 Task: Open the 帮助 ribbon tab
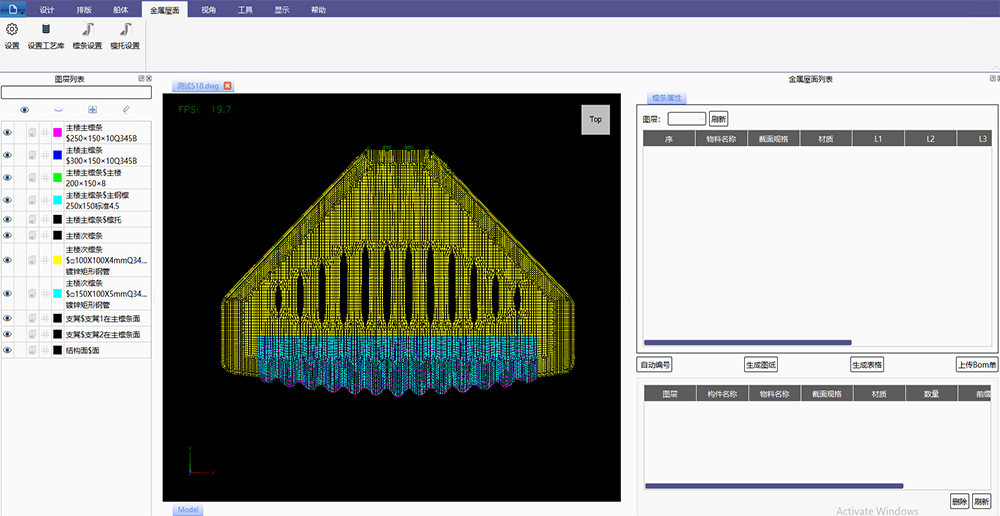tap(318, 10)
